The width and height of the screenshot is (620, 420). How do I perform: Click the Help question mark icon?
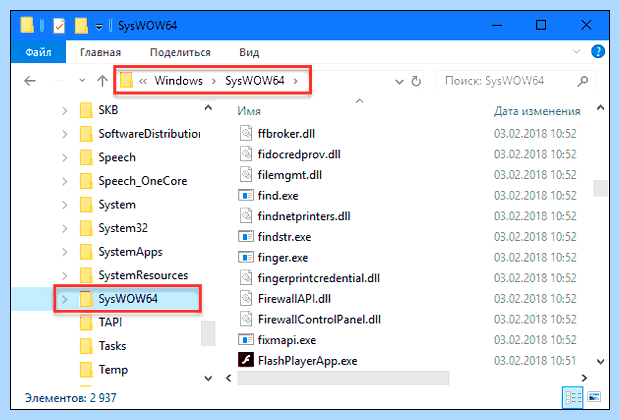click(597, 51)
